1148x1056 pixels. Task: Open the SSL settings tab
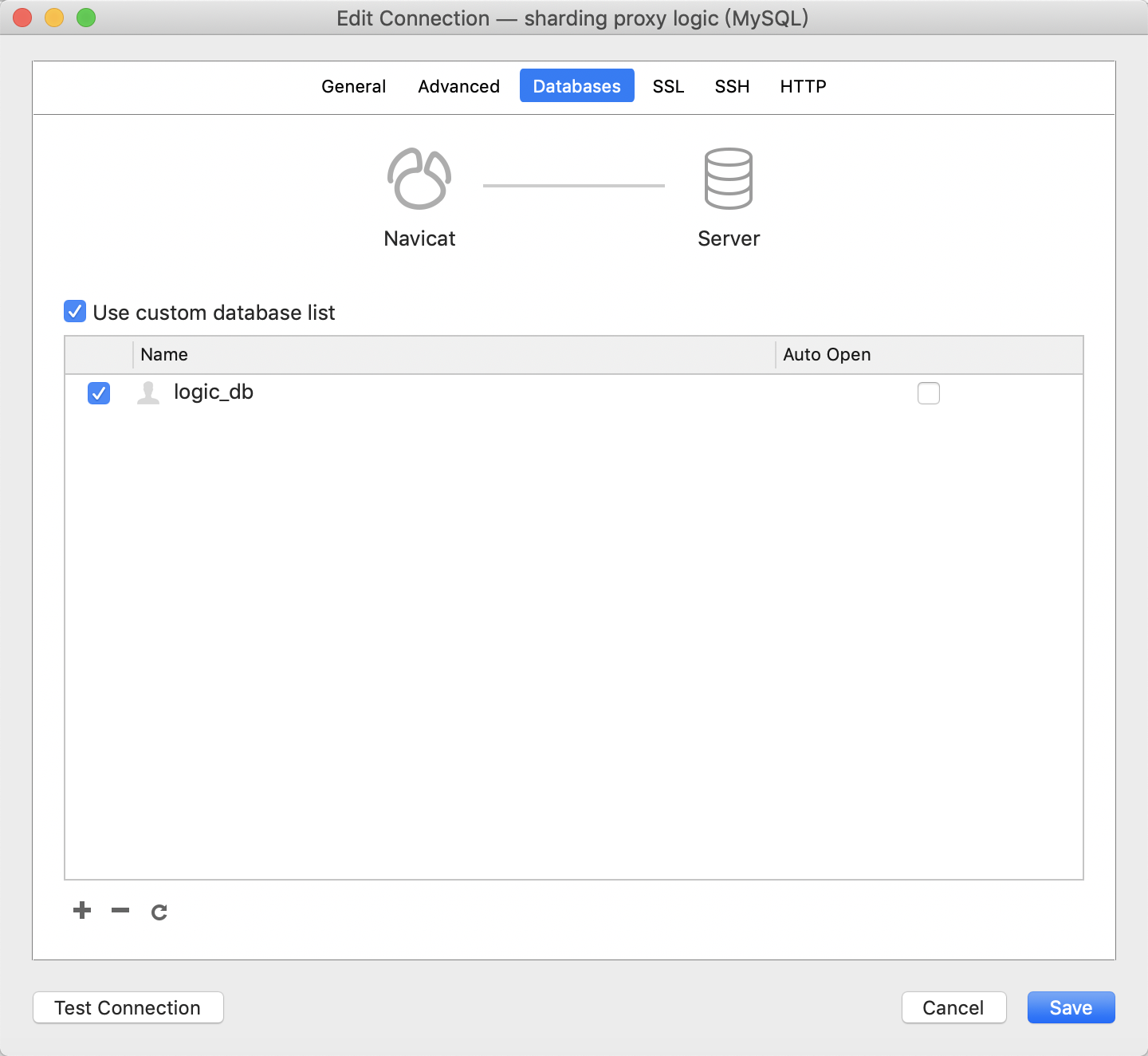[668, 86]
